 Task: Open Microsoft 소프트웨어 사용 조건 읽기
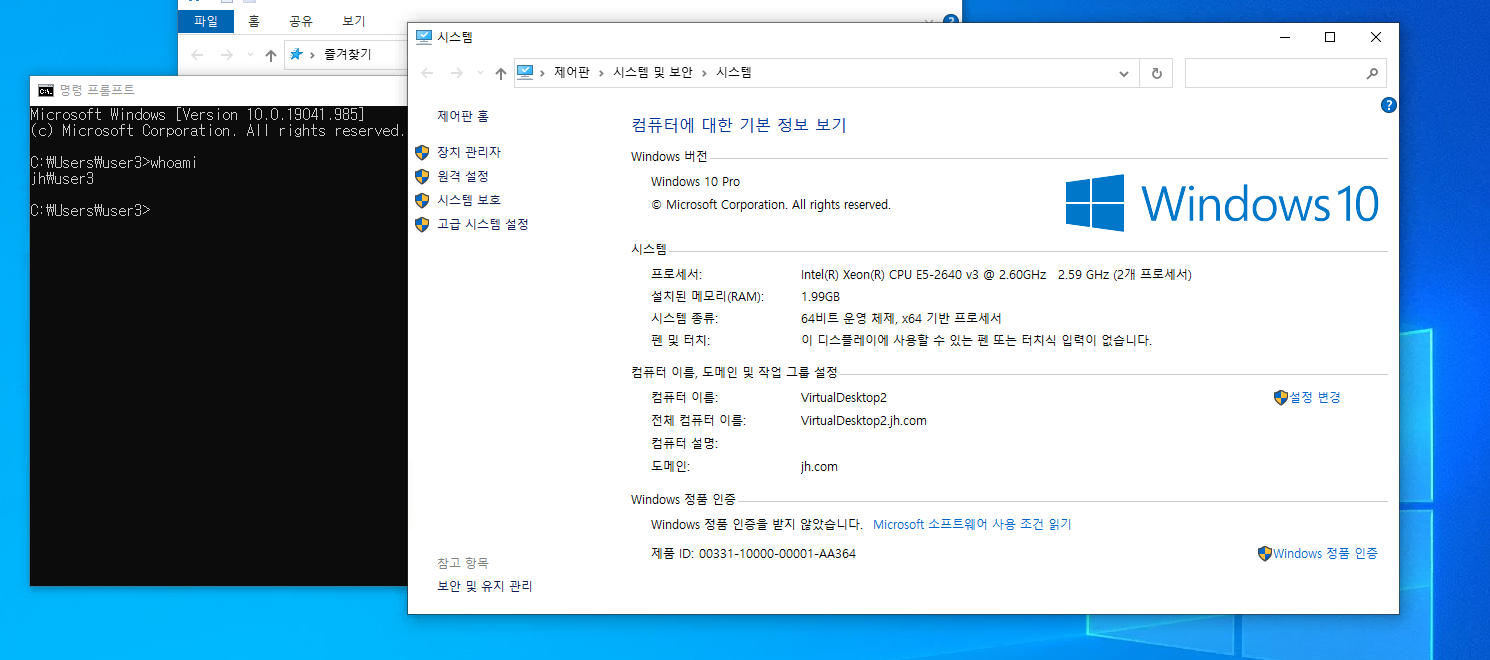pyautogui.click(x=972, y=524)
